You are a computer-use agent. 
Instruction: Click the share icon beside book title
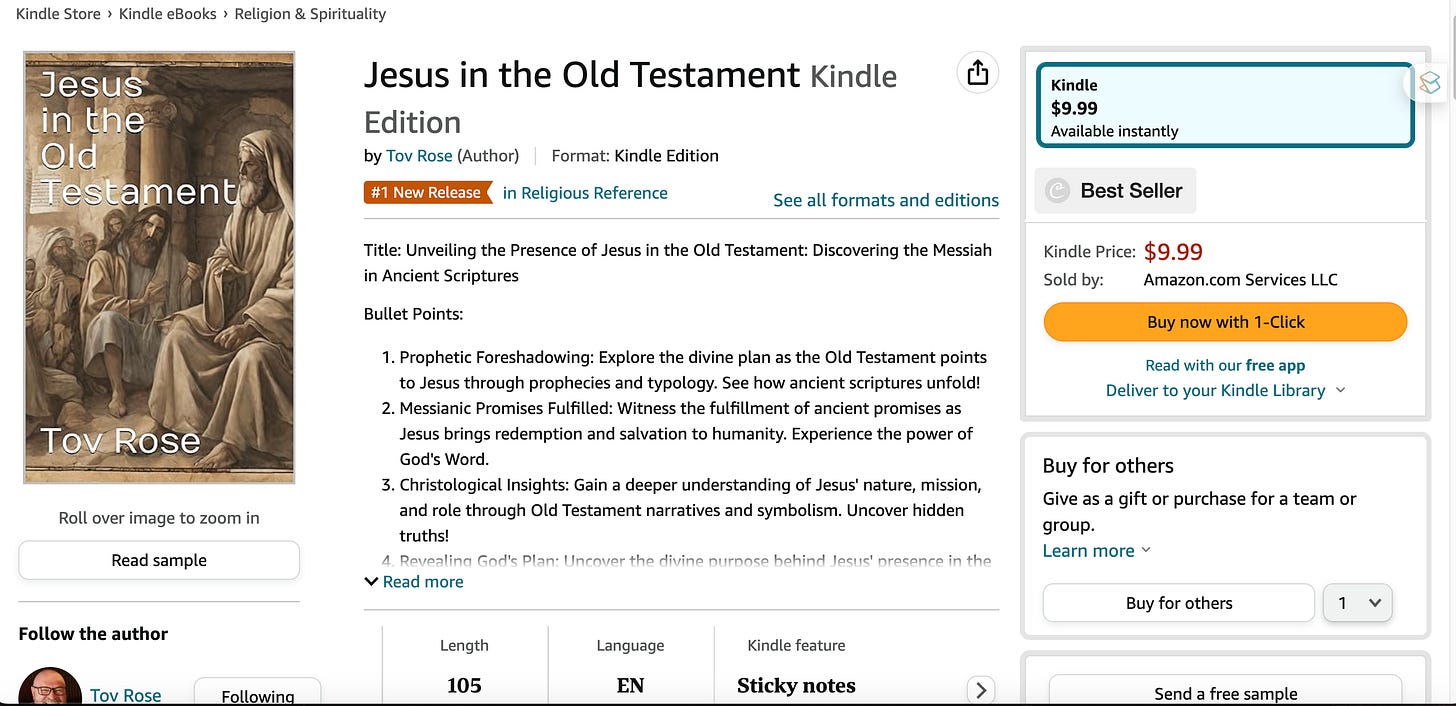point(977,73)
